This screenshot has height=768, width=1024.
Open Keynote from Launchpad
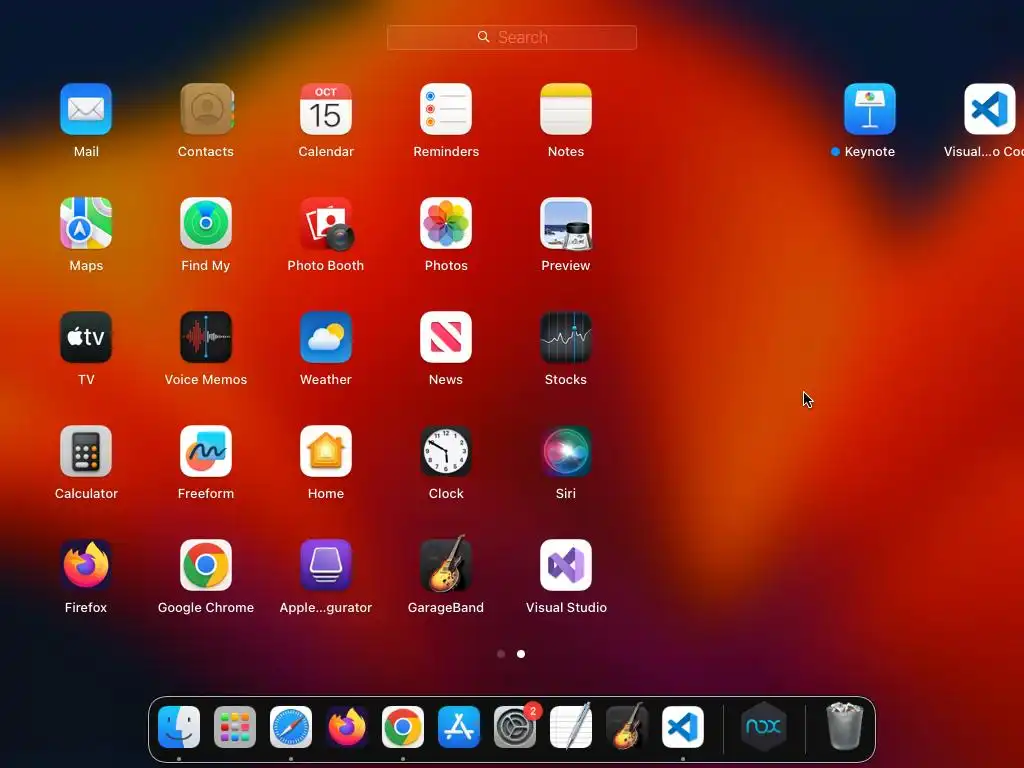[x=870, y=109]
